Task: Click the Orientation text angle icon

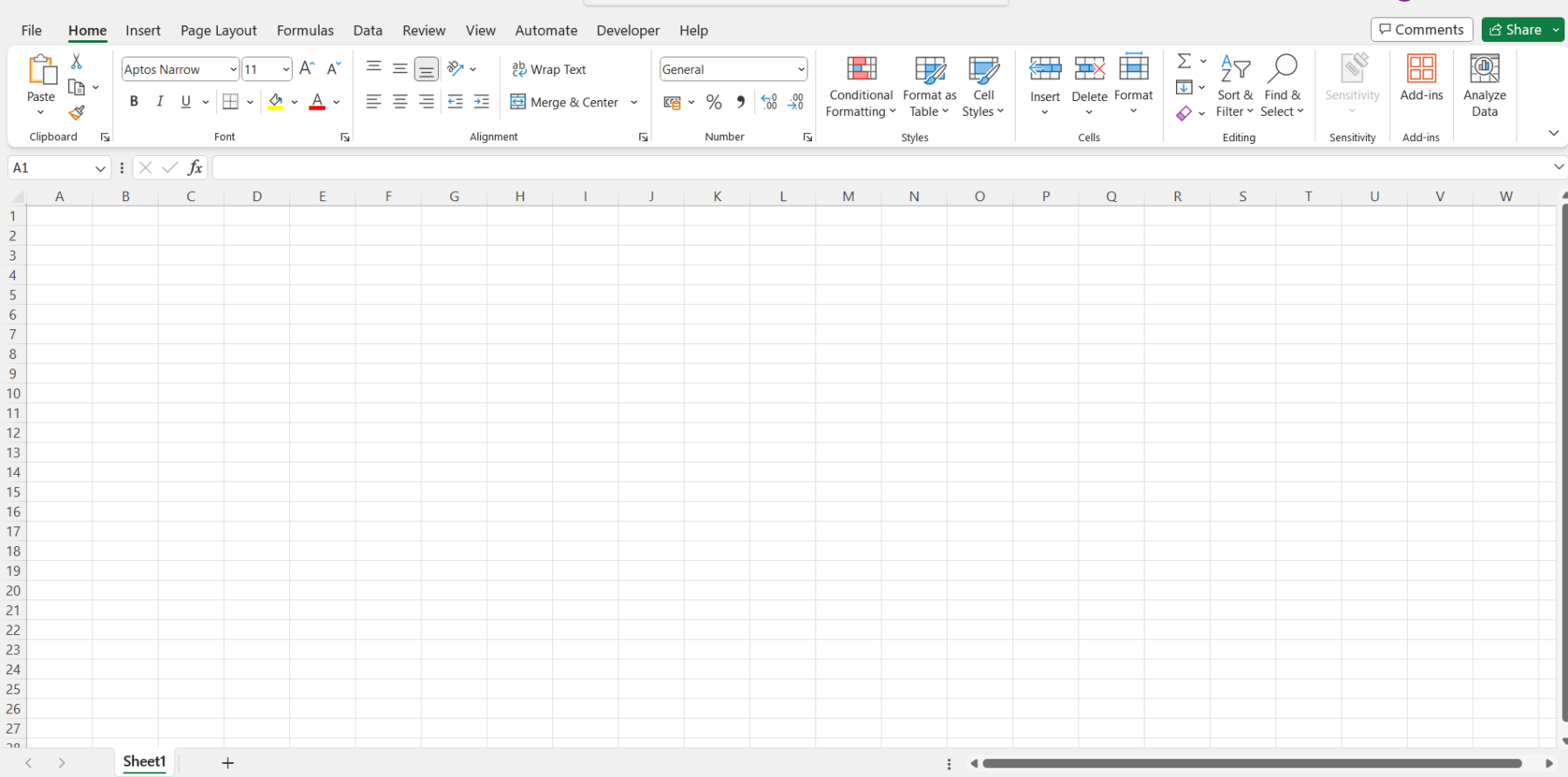Action: (x=455, y=68)
